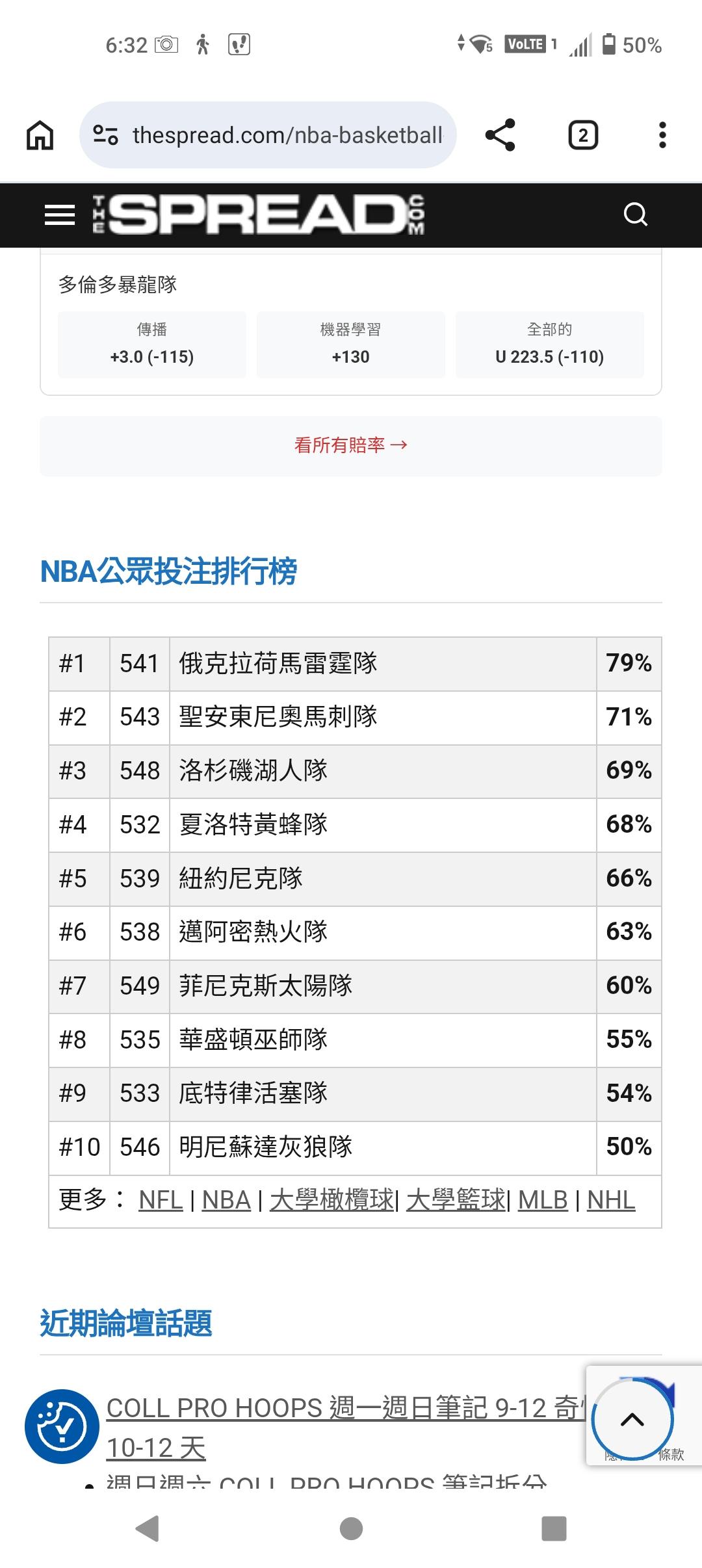Screen dimensions: 702x1568
Task: Tap the browser home icon
Action: (40, 135)
